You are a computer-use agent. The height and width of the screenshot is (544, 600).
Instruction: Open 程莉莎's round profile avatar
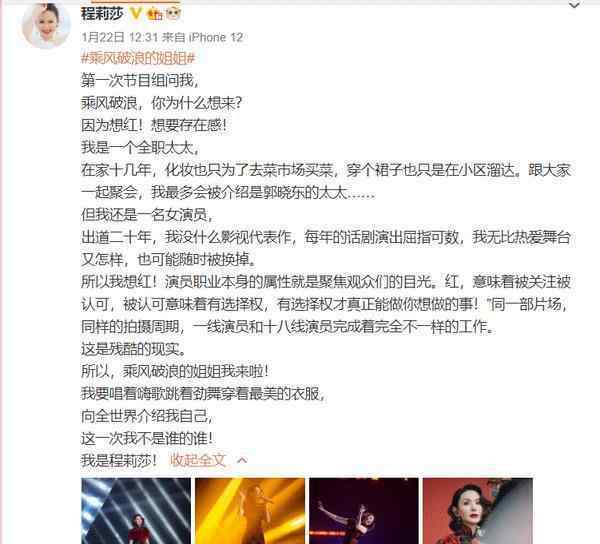point(47,24)
